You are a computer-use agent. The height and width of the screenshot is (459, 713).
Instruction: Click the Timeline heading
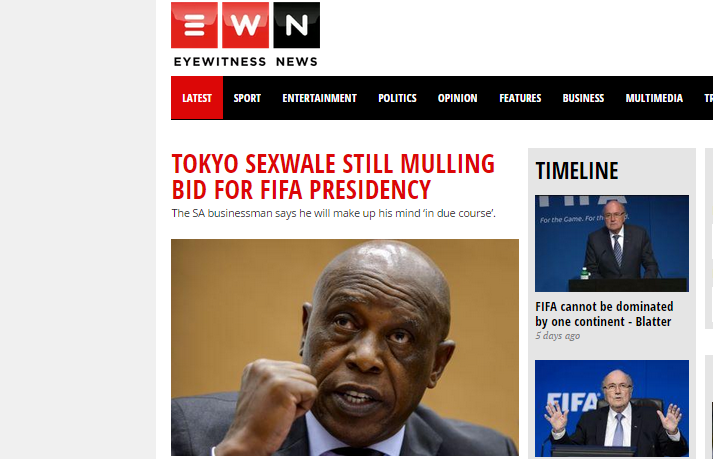(x=577, y=171)
